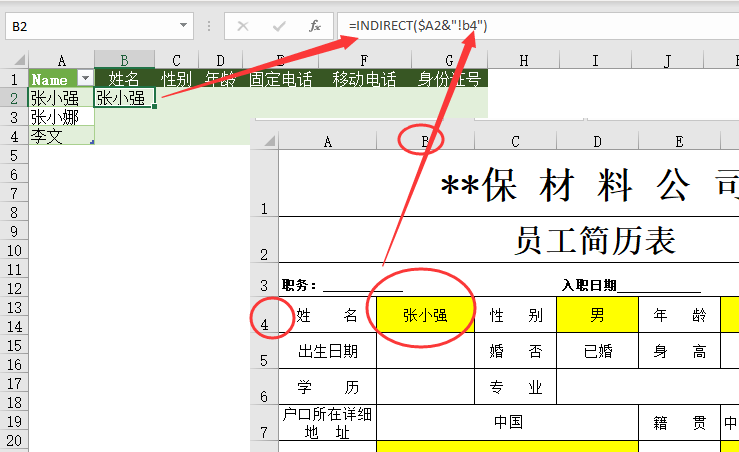Click the 固定电话 header cell
The image size is (739, 452).
[x=280, y=79]
